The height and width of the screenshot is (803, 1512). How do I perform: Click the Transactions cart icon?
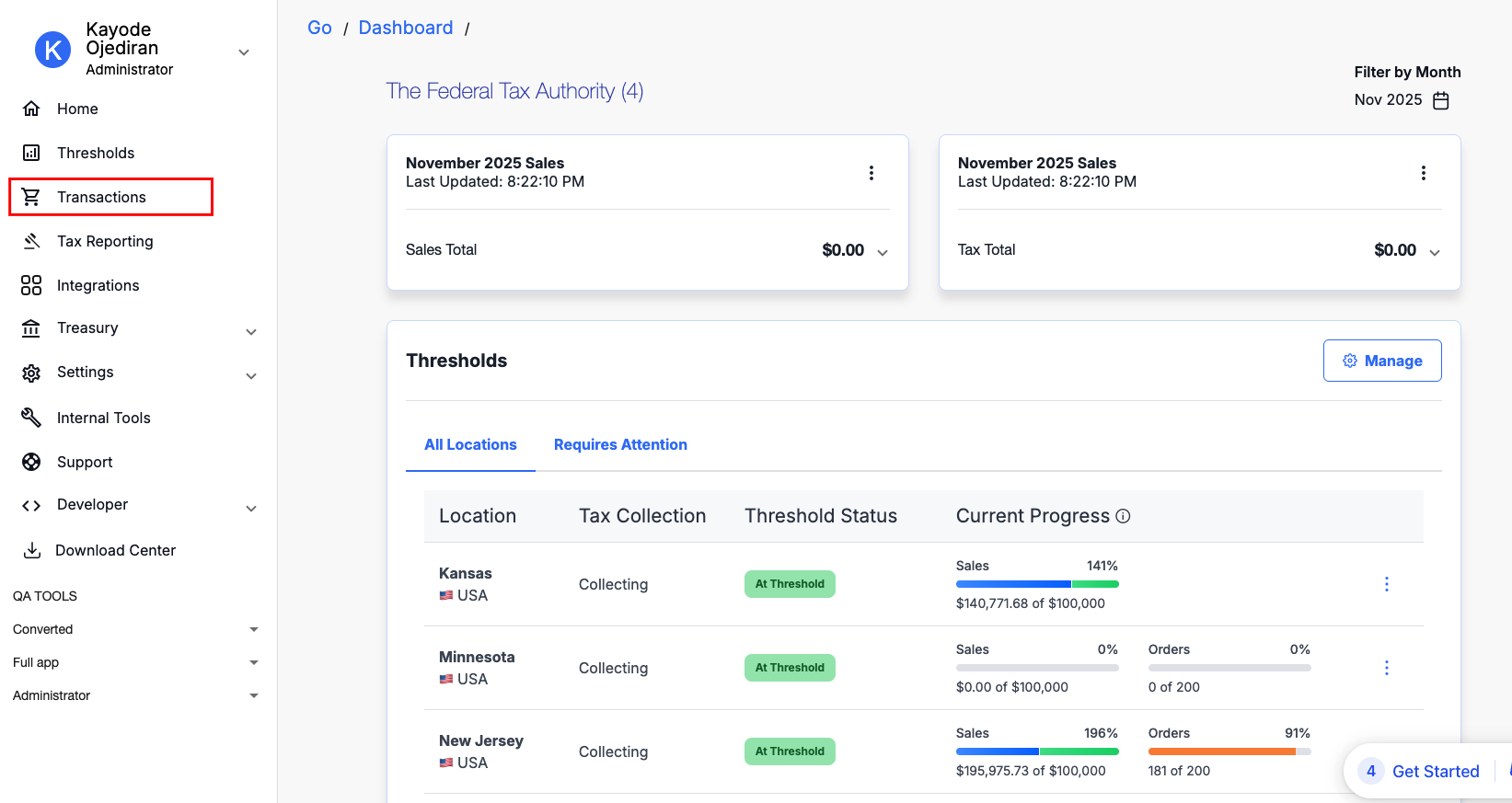point(31,197)
